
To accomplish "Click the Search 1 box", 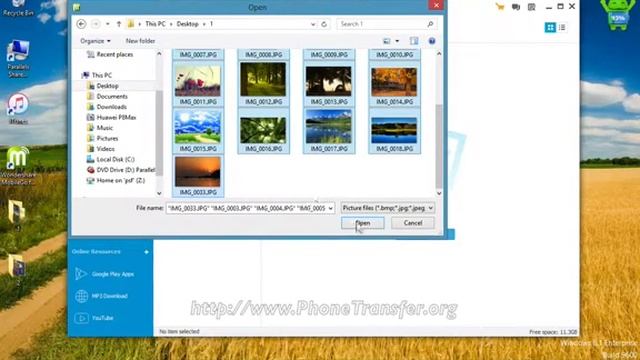I will tap(382, 24).
